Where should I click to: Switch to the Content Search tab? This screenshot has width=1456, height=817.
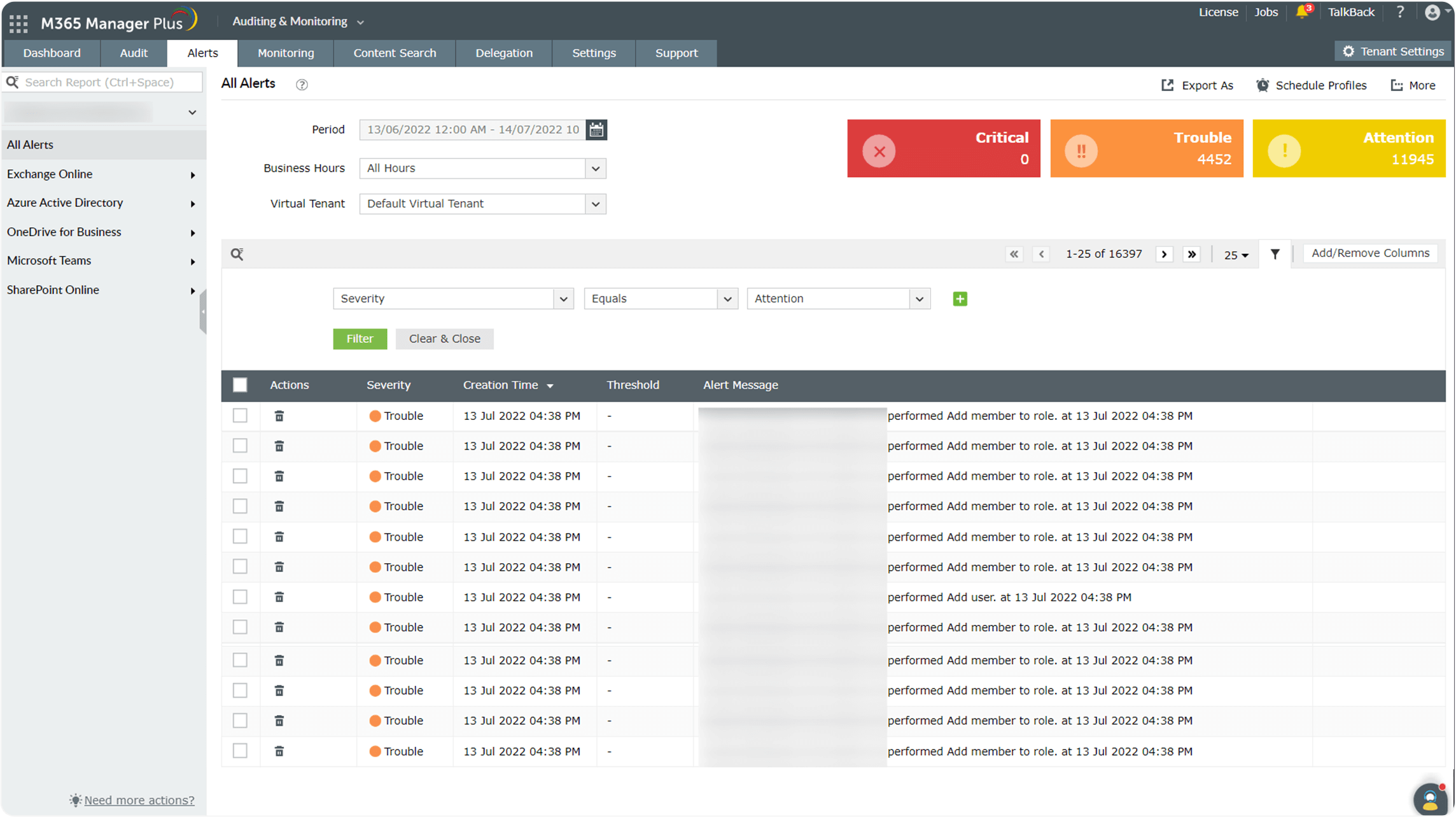[395, 53]
